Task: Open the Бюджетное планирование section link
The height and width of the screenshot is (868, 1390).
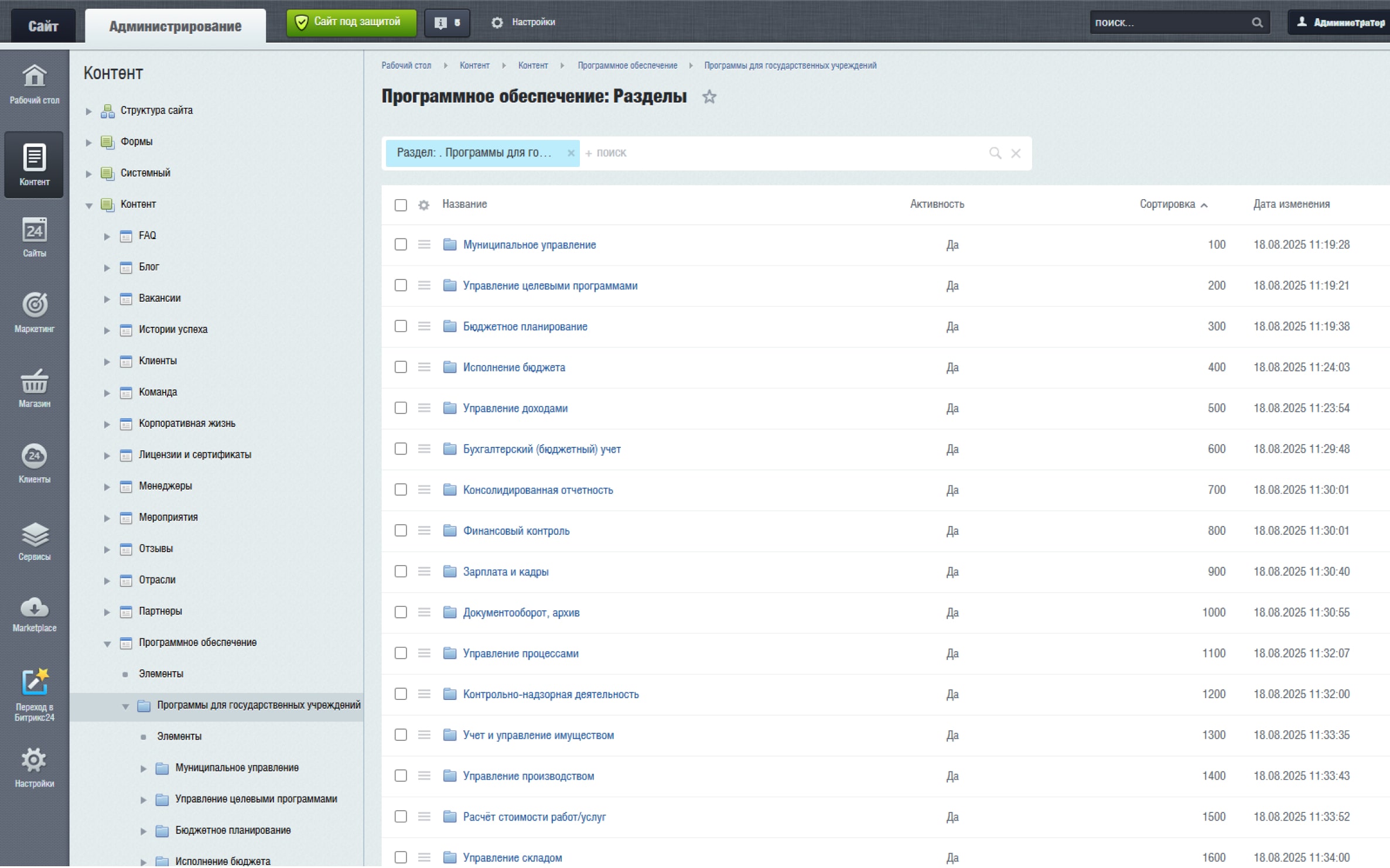Action: pos(525,327)
